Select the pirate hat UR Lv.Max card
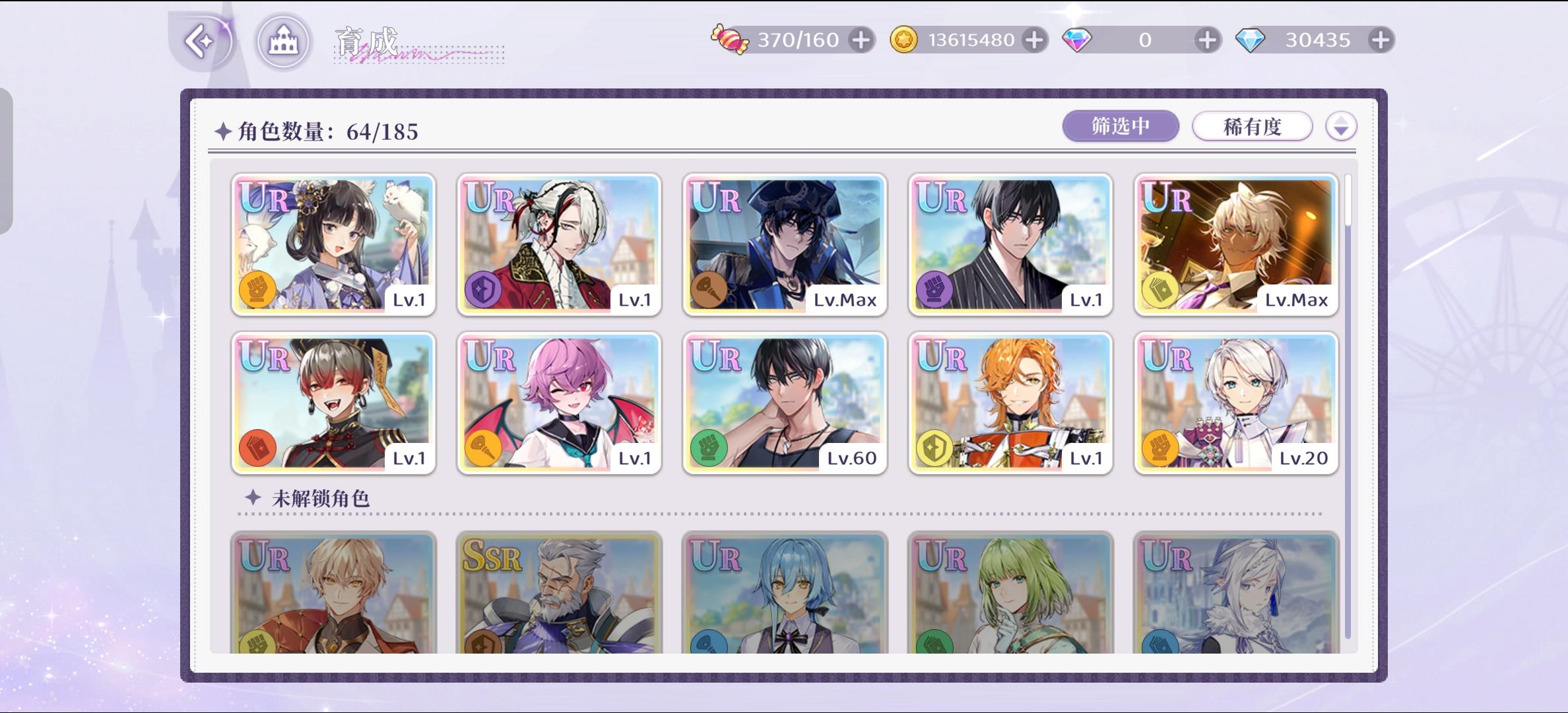 click(x=785, y=244)
